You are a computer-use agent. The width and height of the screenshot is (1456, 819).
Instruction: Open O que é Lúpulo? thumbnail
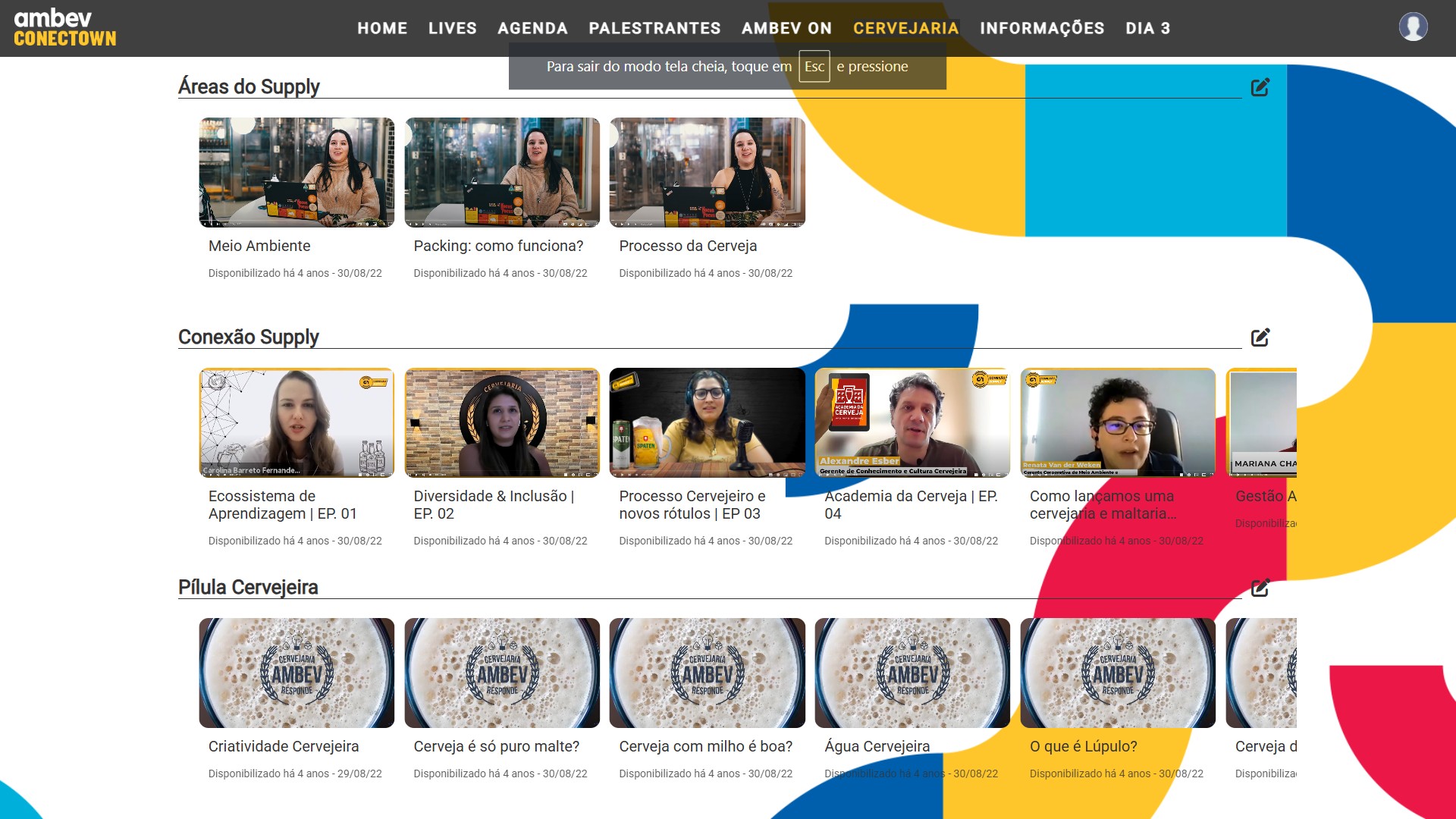(x=1118, y=673)
